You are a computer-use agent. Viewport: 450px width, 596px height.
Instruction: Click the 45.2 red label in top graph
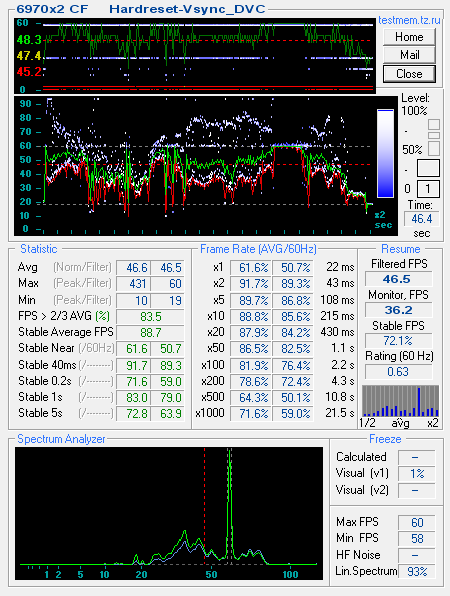coord(29,71)
